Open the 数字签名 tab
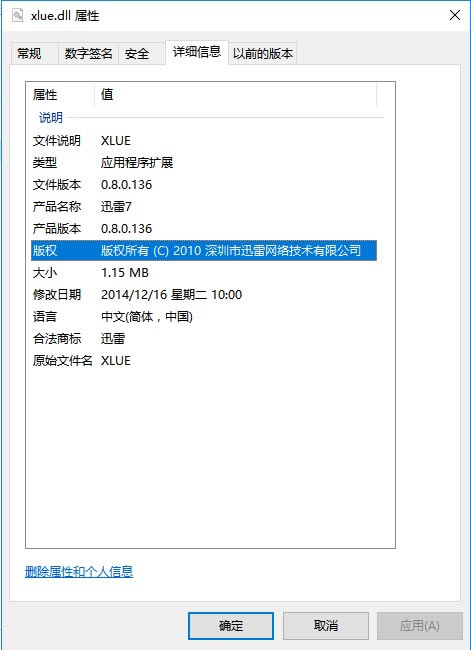 (x=88, y=53)
